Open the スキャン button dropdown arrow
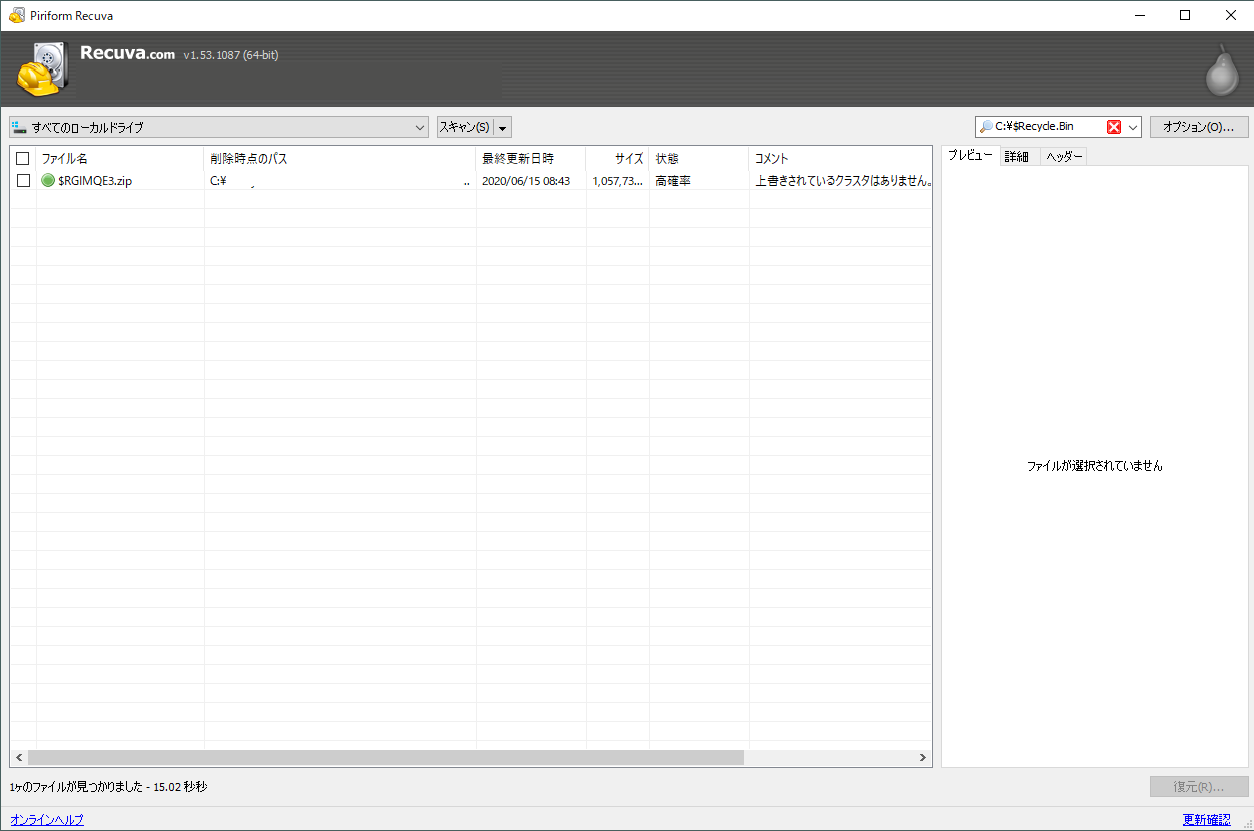Viewport: 1254px width, 831px height. coord(503,127)
